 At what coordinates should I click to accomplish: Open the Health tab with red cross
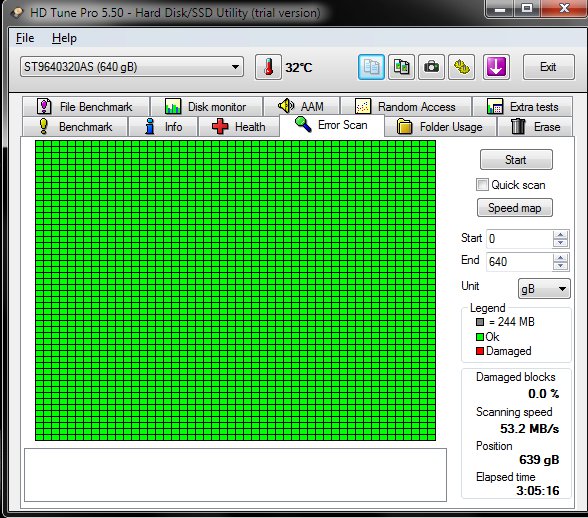(238, 126)
